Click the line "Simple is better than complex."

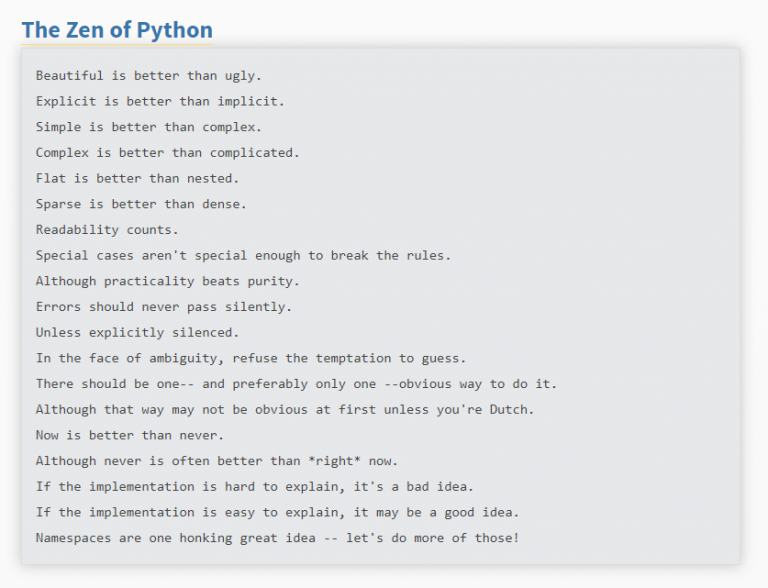[148, 127]
